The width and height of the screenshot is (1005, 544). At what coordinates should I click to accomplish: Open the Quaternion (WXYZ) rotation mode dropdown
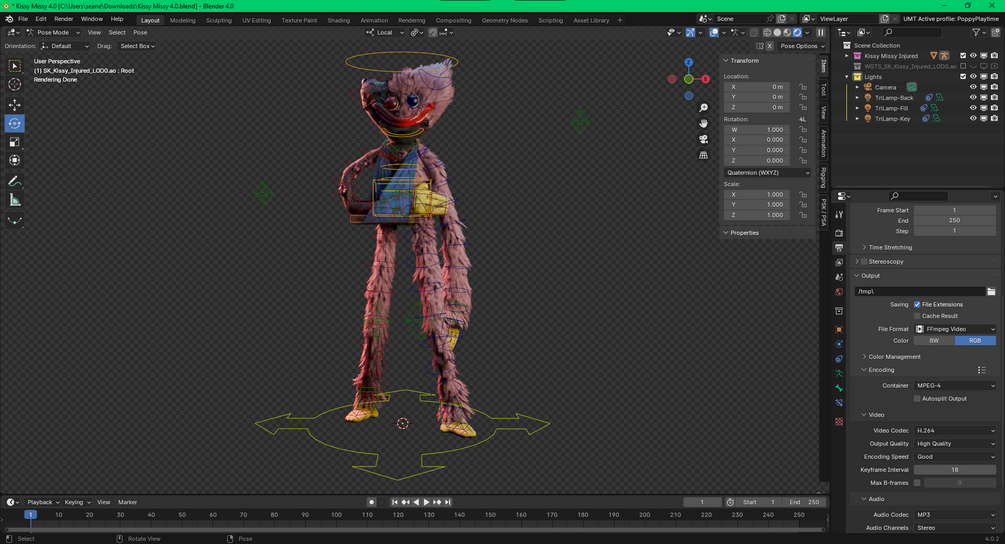[x=767, y=172]
